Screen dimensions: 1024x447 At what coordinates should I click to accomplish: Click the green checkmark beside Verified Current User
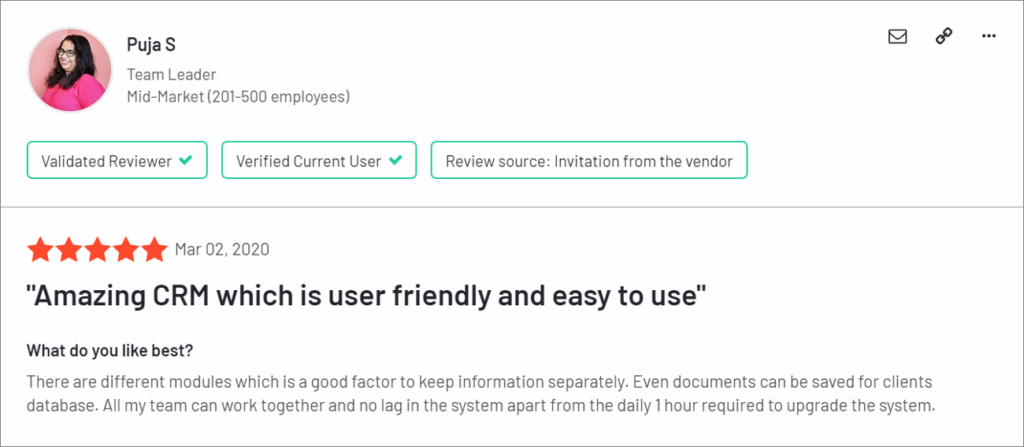396,160
